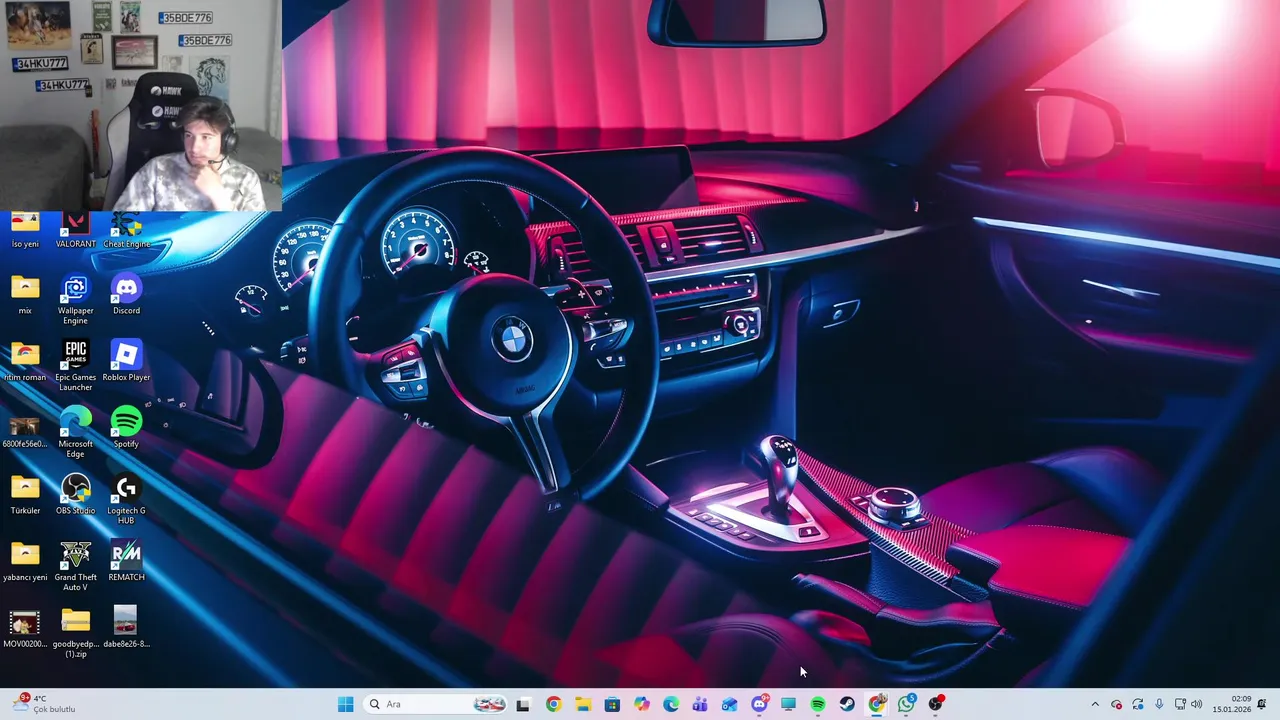Expand the hidden system tray icons
The height and width of the screenshot is (720, 1280).
pyautogui.click(x=1095, y=704)
